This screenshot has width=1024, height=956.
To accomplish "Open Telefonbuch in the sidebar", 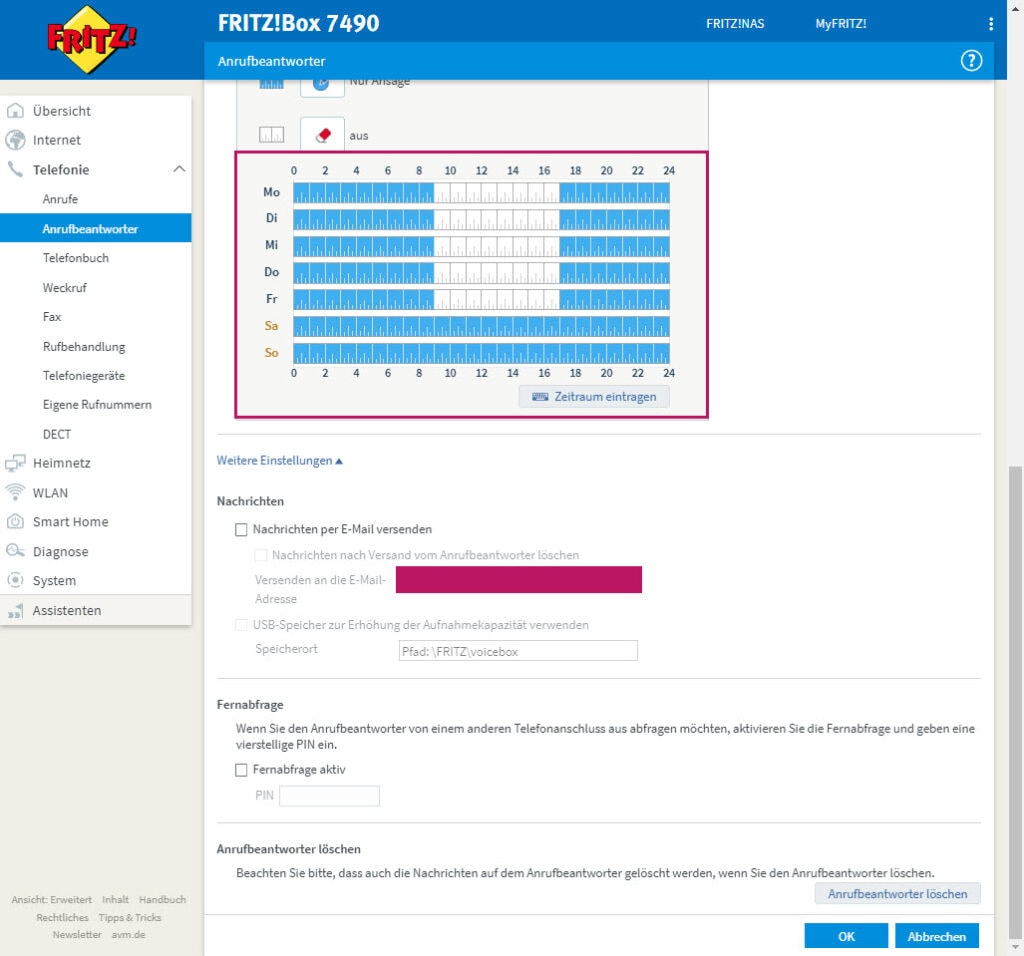I will tap(76, 258).
